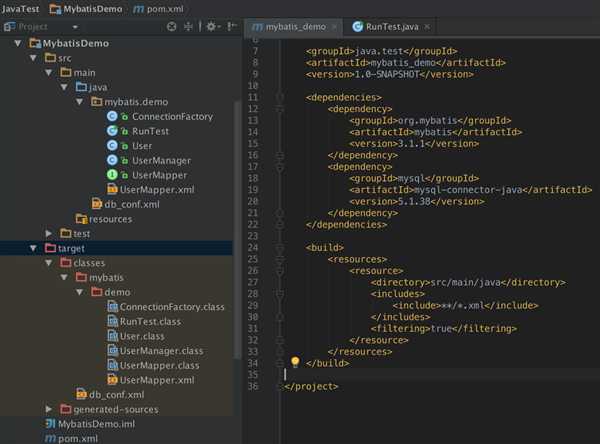Toggle code fold at the resources tag
Viewport: 600px width, 444px height.
pos(279,259)
